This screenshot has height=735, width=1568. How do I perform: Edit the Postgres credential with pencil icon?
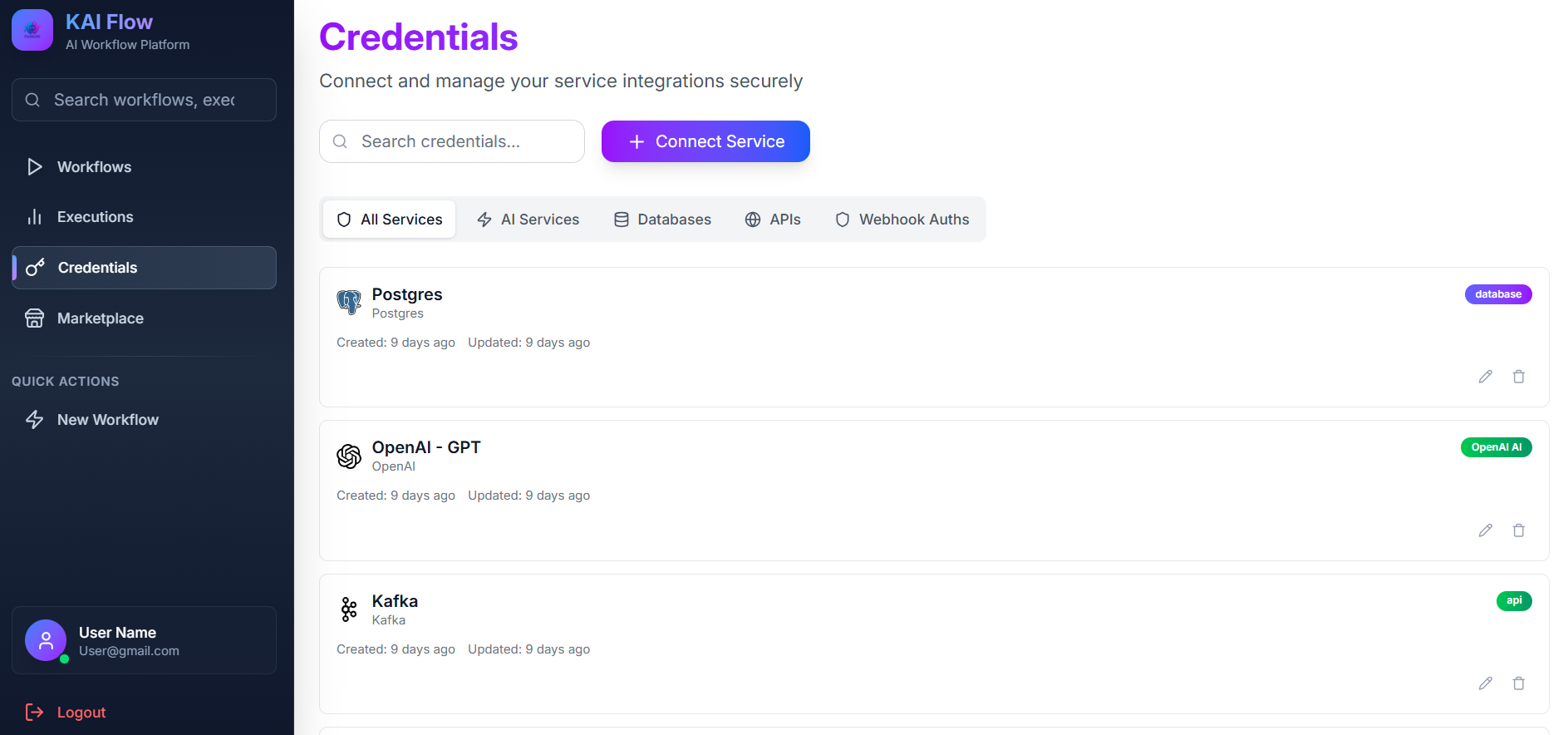(x=1485, y=377)
